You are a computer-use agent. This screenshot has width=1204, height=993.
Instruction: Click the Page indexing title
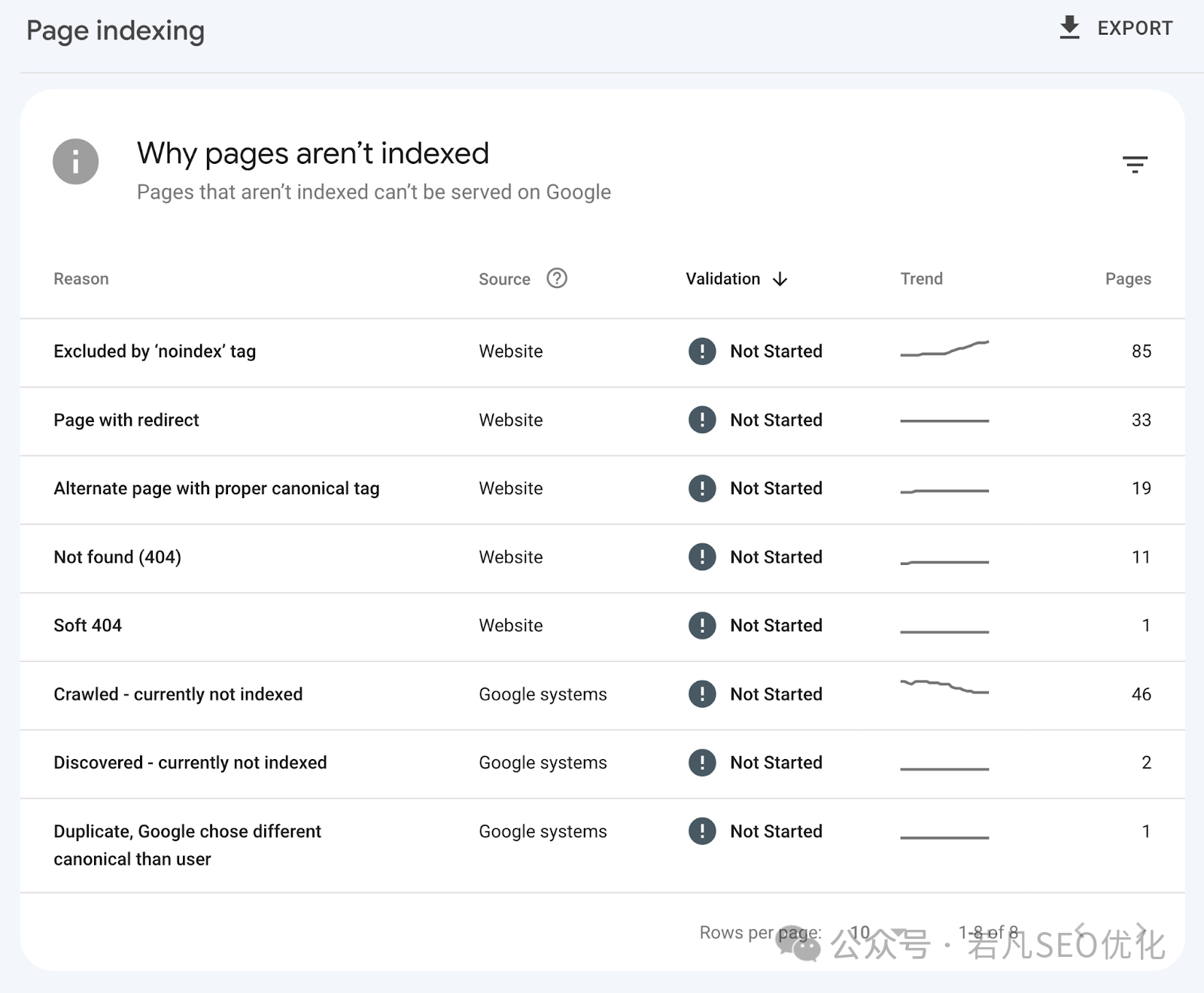pyautogui.click(x=116, y=31)
